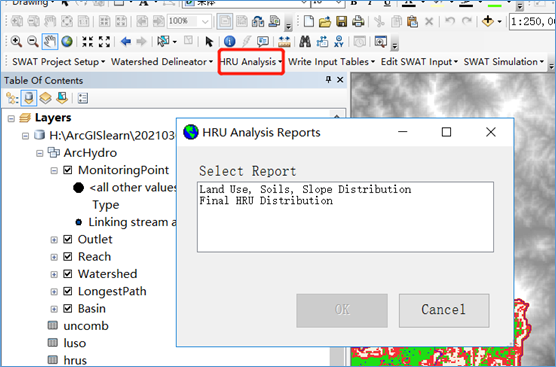556x367 pixels.
Task: Create a new map document
Action: pos(308,22)
